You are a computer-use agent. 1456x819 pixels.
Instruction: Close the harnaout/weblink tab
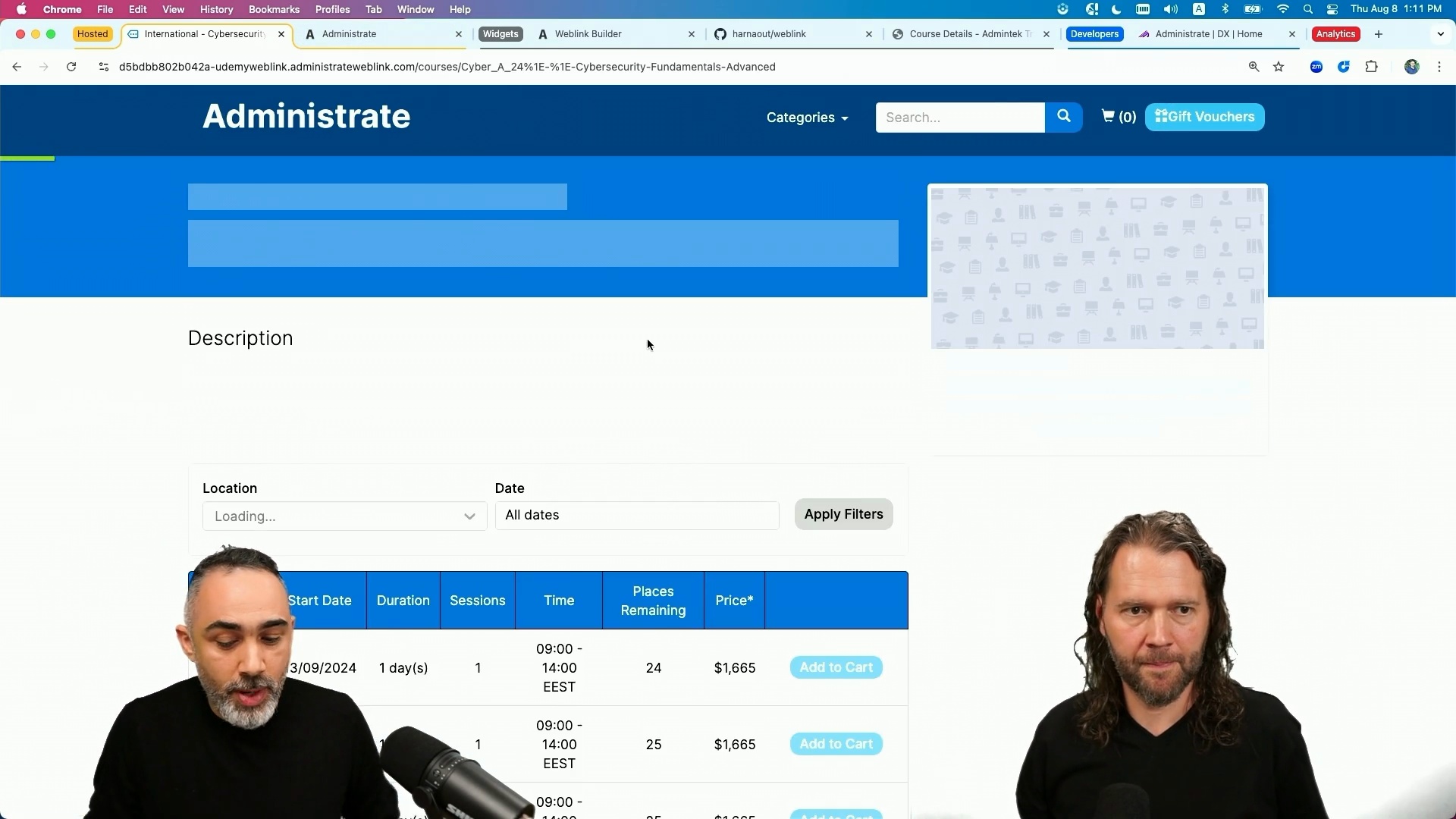tap(869, 34)
